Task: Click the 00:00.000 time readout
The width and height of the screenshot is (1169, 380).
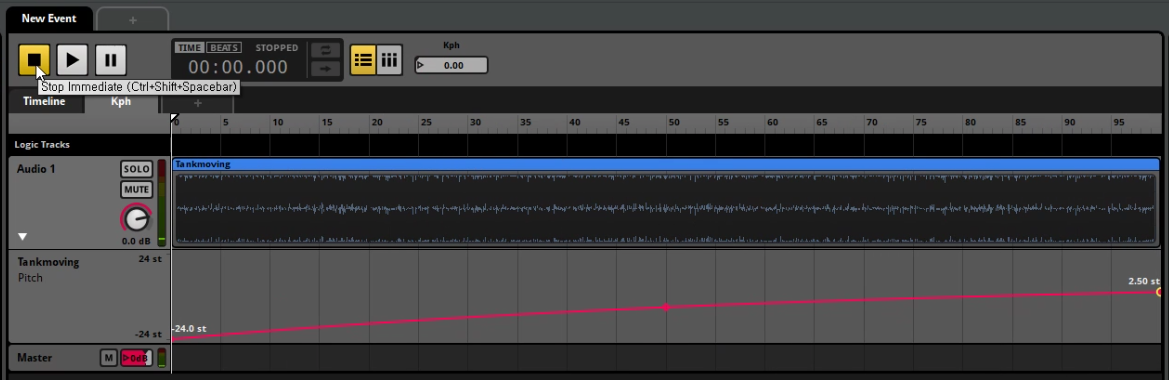Action: pos(238,67)
